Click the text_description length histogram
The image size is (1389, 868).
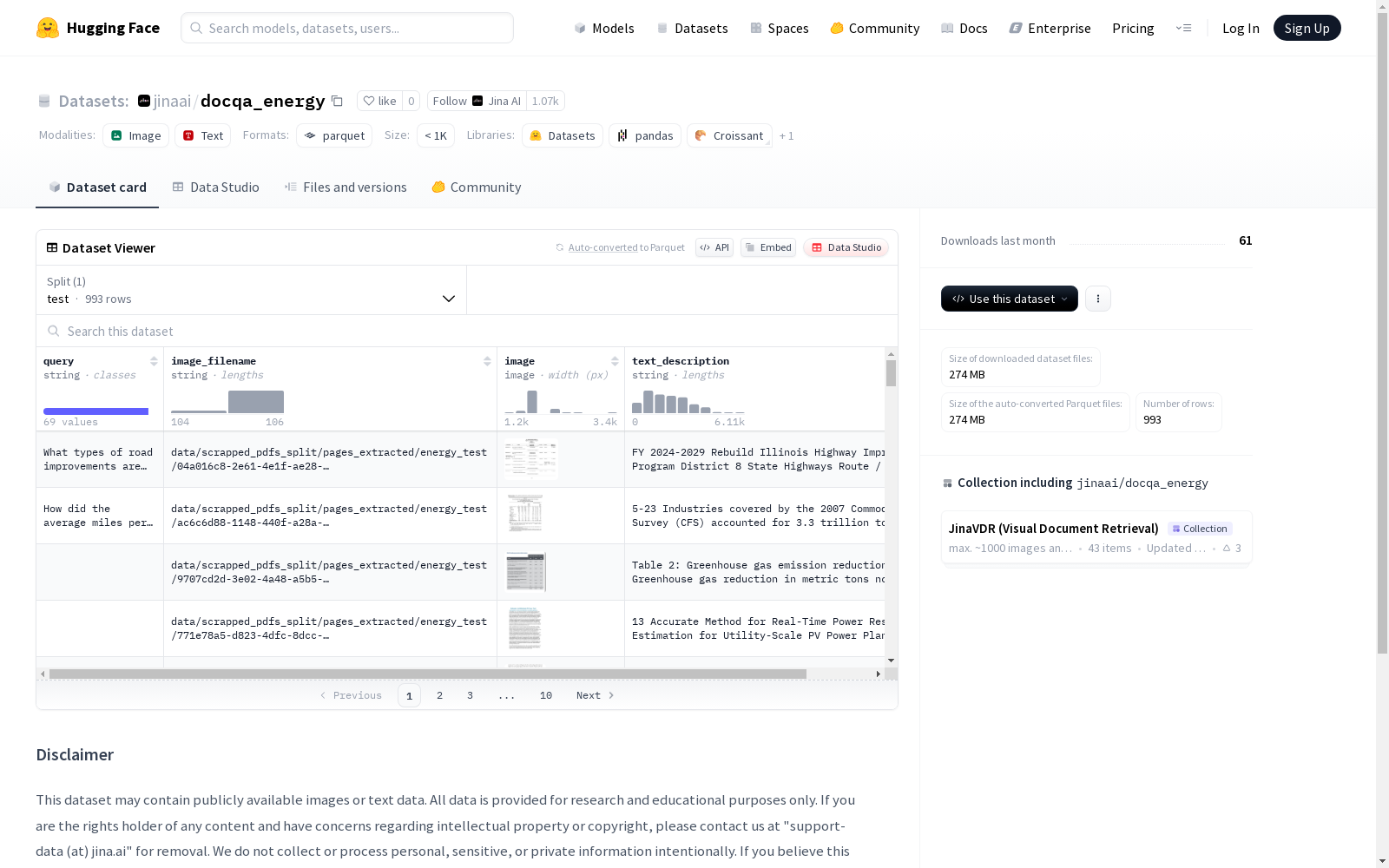pyautogui.click(x=688, y=402)
